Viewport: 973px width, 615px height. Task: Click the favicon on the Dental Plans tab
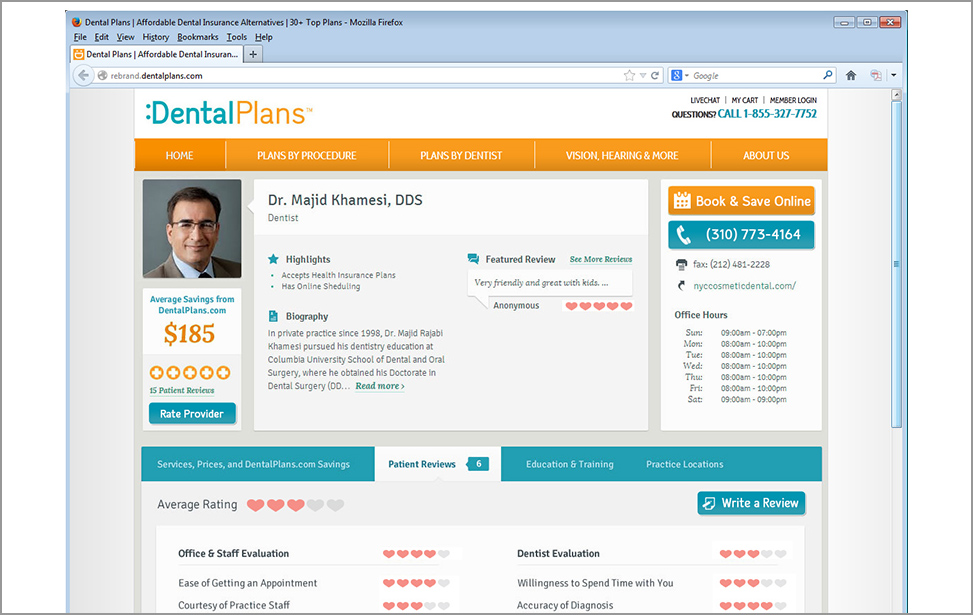79,54
